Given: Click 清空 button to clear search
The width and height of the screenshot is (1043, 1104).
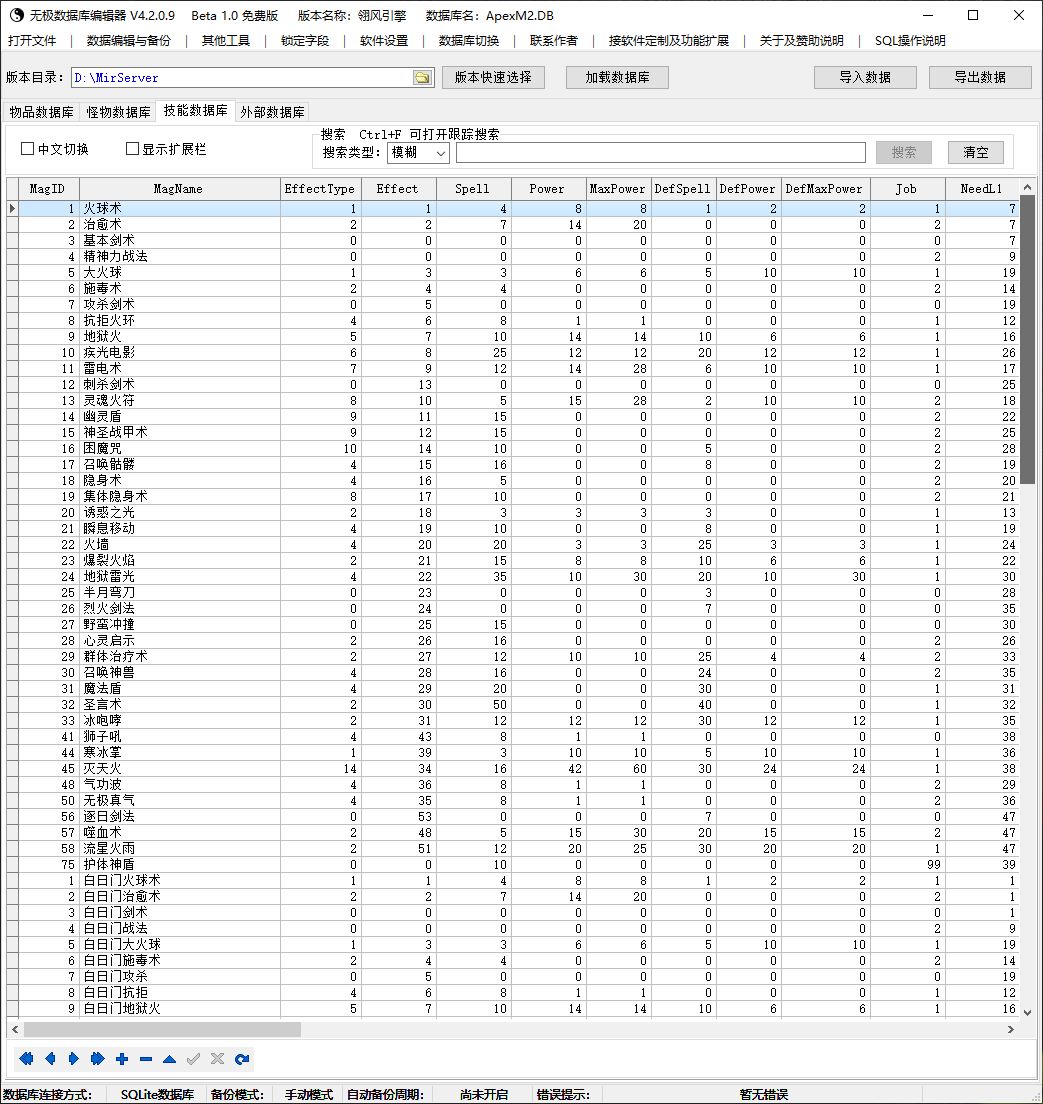Looking at the screenshot, I should 975,152.
